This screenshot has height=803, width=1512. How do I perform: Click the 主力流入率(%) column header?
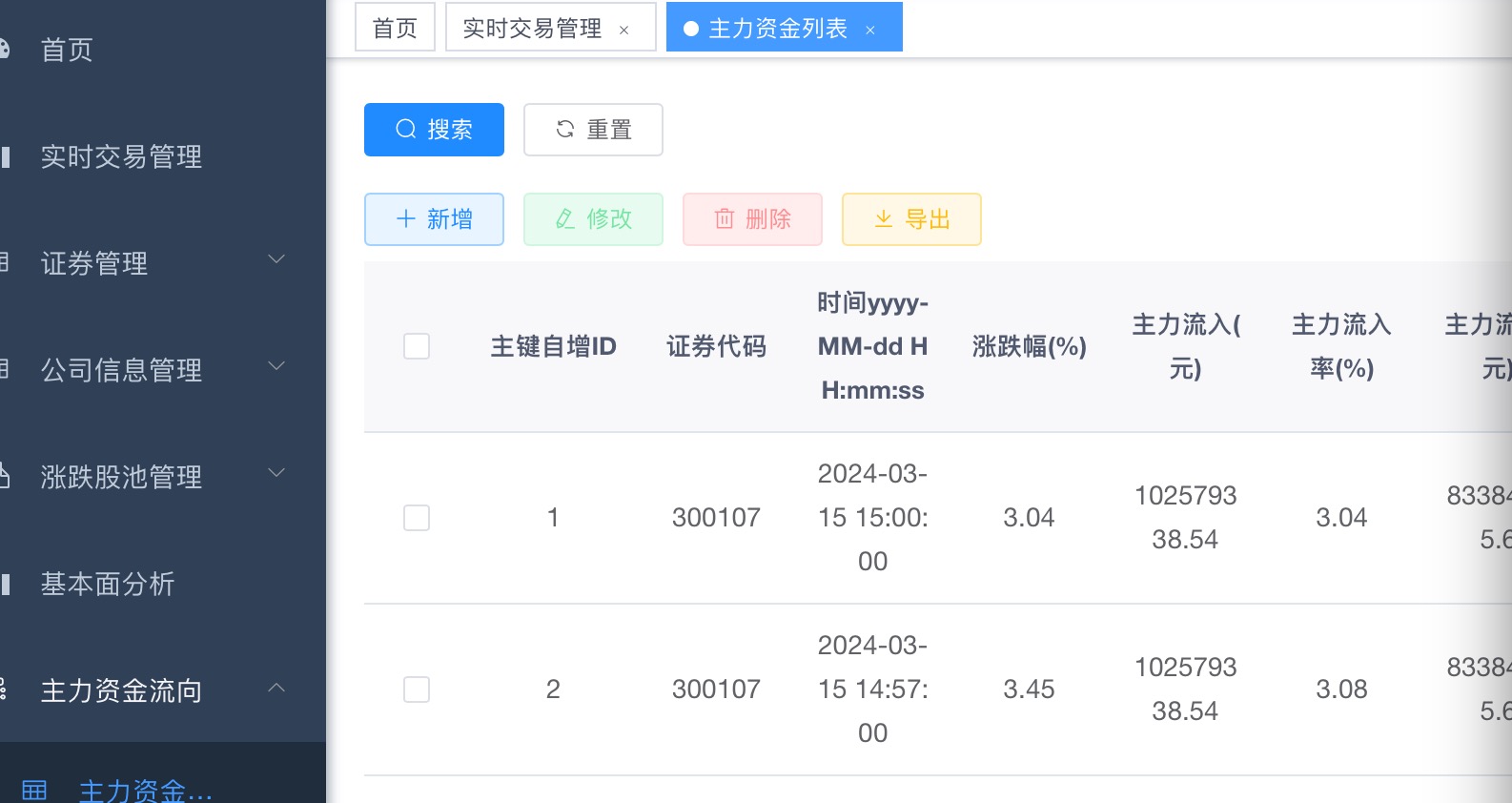coord(1341,346)
